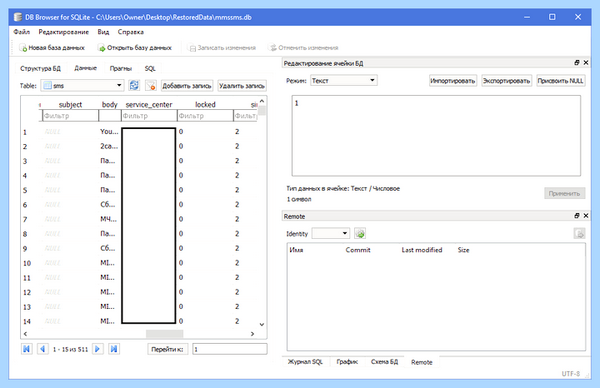The image size is (600, 388).
Task: Select the body cell "2ca..." in row 2
Action: click(x=109, y=146)
